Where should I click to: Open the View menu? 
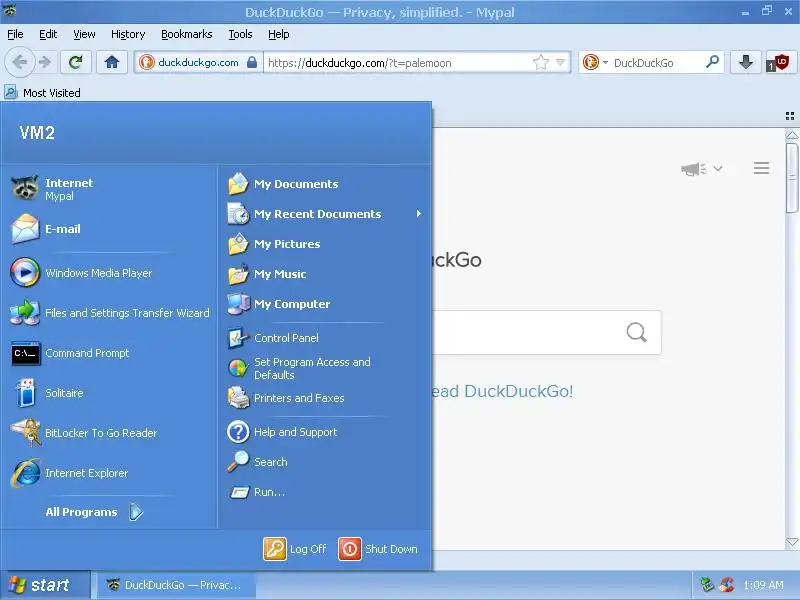pos(84,34)
